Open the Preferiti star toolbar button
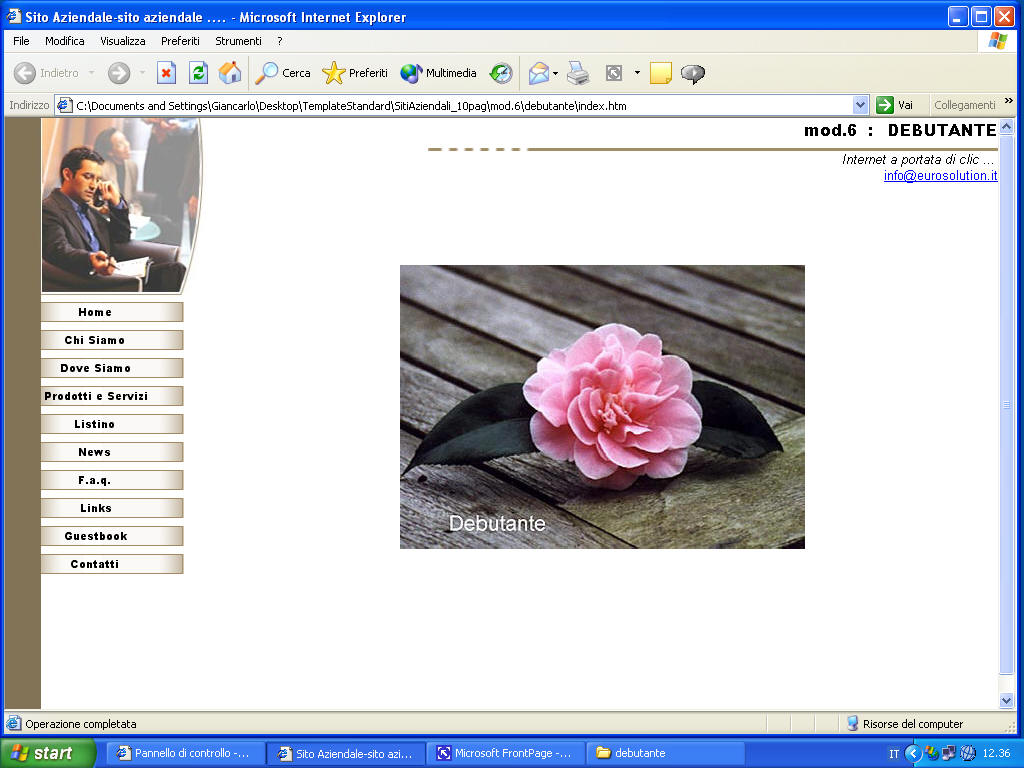 (355, 73)
